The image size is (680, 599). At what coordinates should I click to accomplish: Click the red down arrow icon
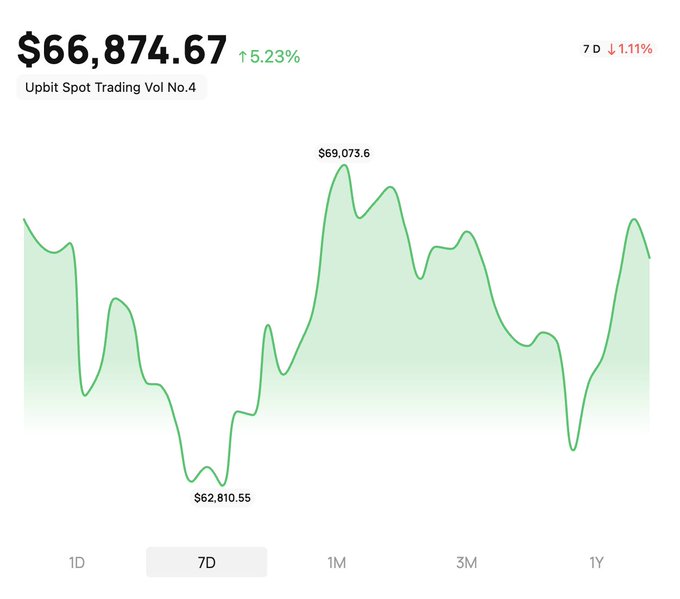pos(611,49)
